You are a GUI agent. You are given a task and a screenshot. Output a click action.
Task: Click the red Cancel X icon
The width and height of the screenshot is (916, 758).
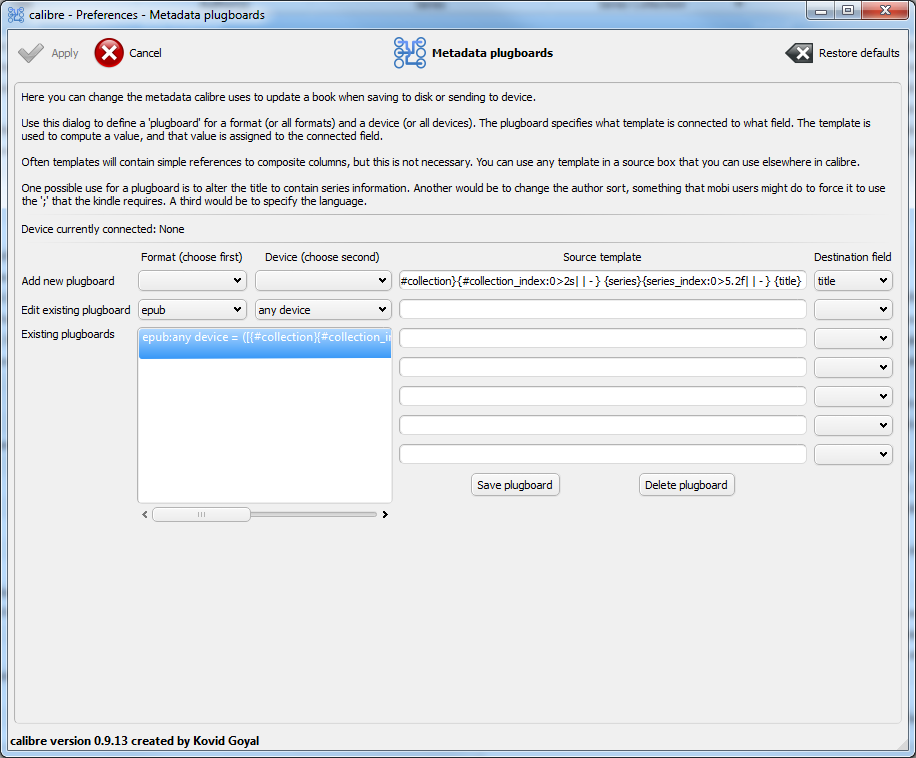(x=109, y=53)
